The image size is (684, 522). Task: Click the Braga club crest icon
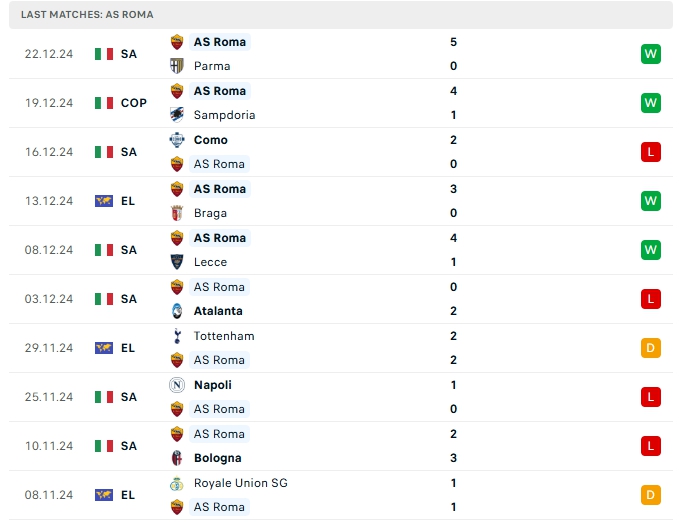178,213
